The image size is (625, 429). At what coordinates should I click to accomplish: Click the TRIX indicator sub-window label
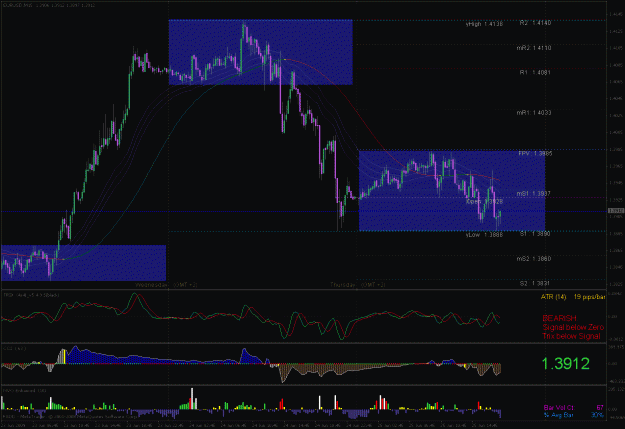click(x=31, y=295)
